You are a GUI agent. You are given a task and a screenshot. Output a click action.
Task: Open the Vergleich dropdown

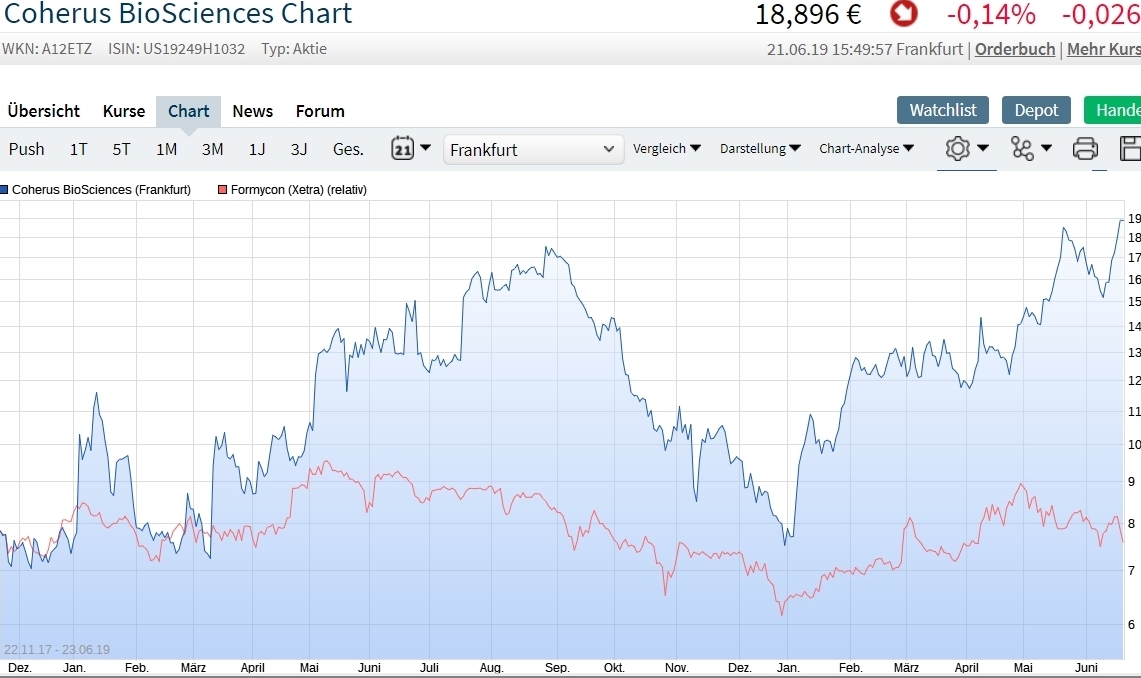pyautogui.click(x=666, y=149)
